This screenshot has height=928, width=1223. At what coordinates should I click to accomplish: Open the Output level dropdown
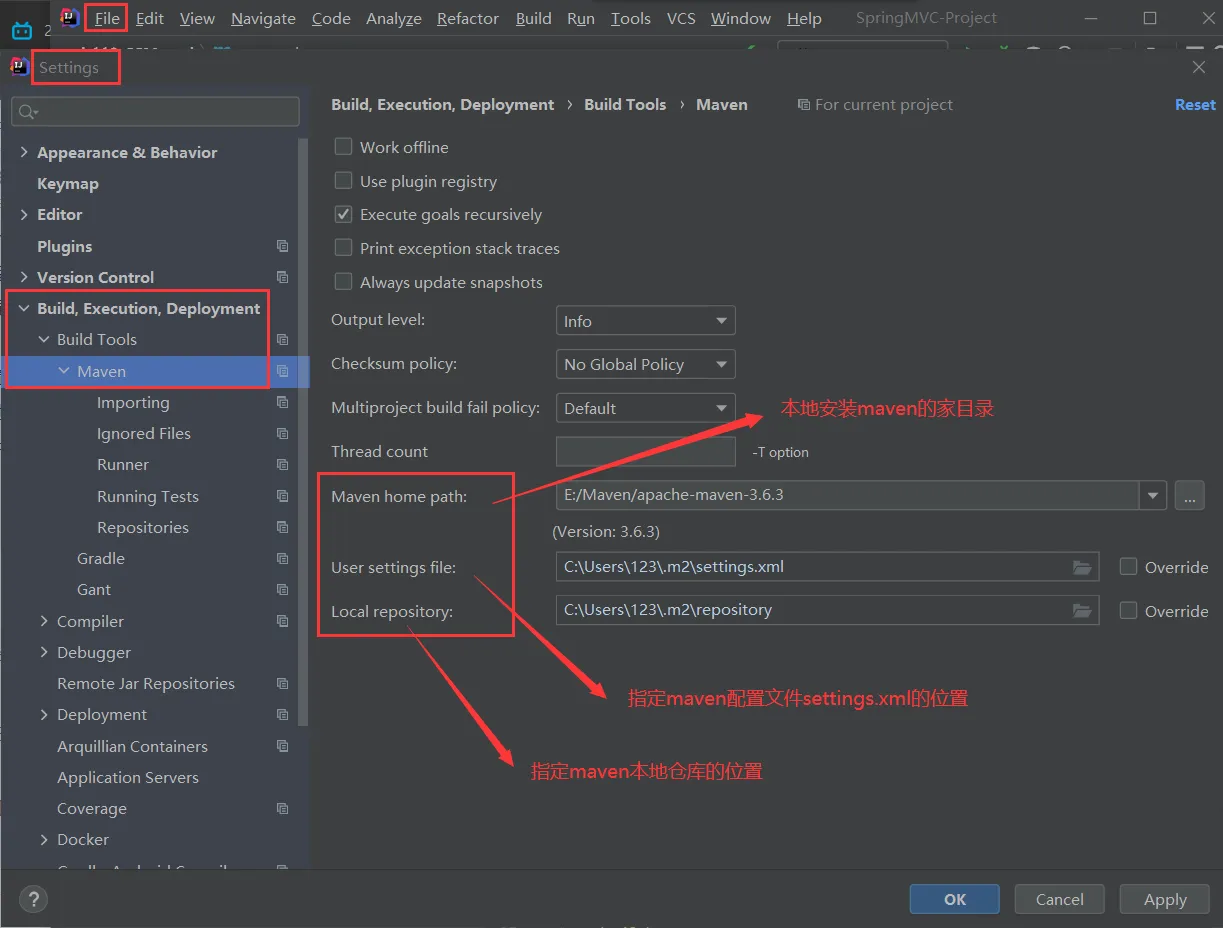tap(645, 321)
